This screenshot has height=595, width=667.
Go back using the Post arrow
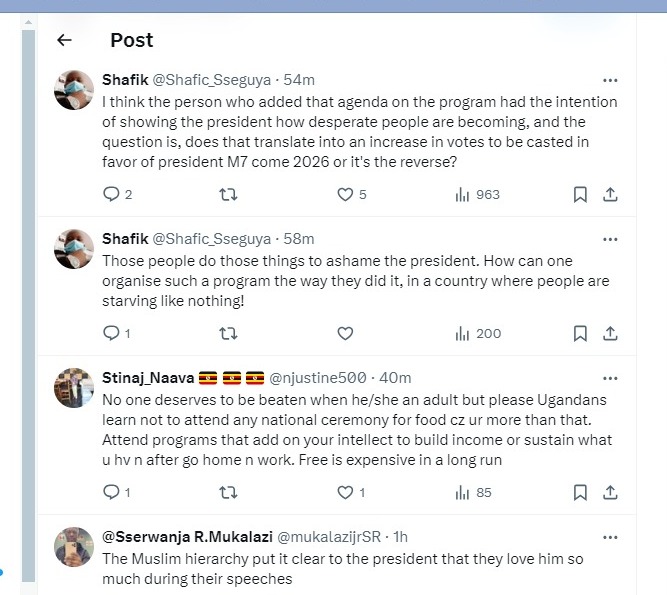coord(64,40)
